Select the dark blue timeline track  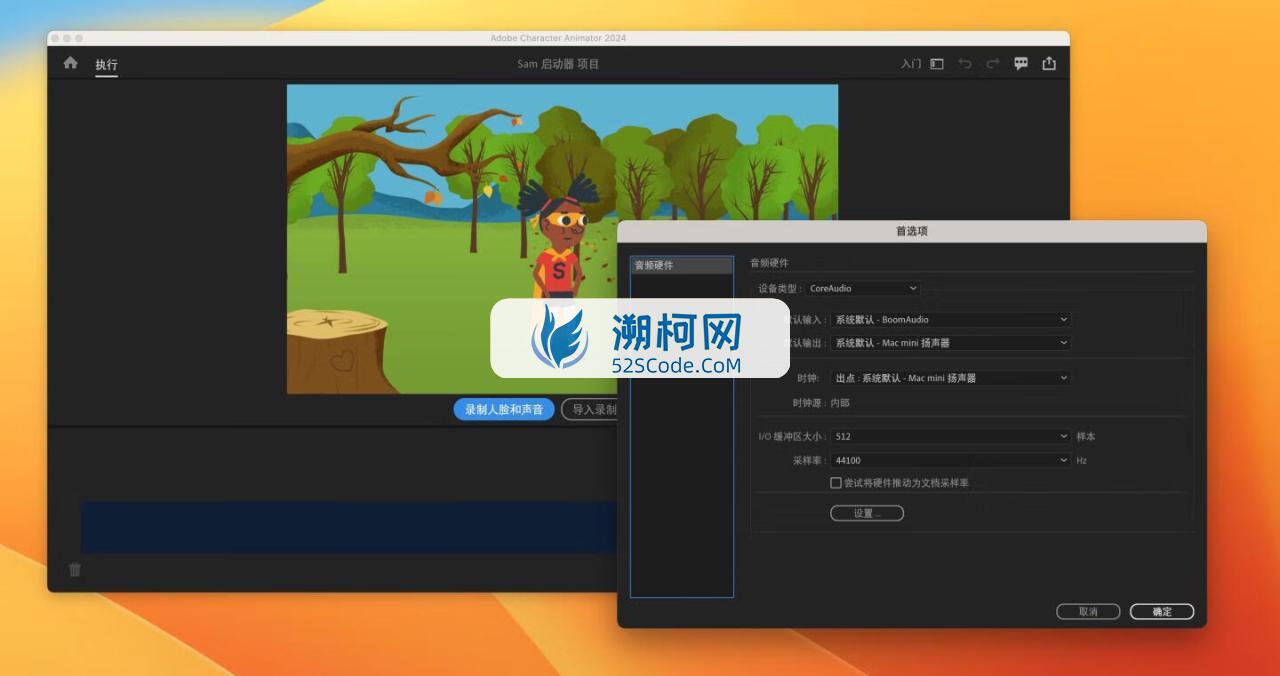pos(349,527)
